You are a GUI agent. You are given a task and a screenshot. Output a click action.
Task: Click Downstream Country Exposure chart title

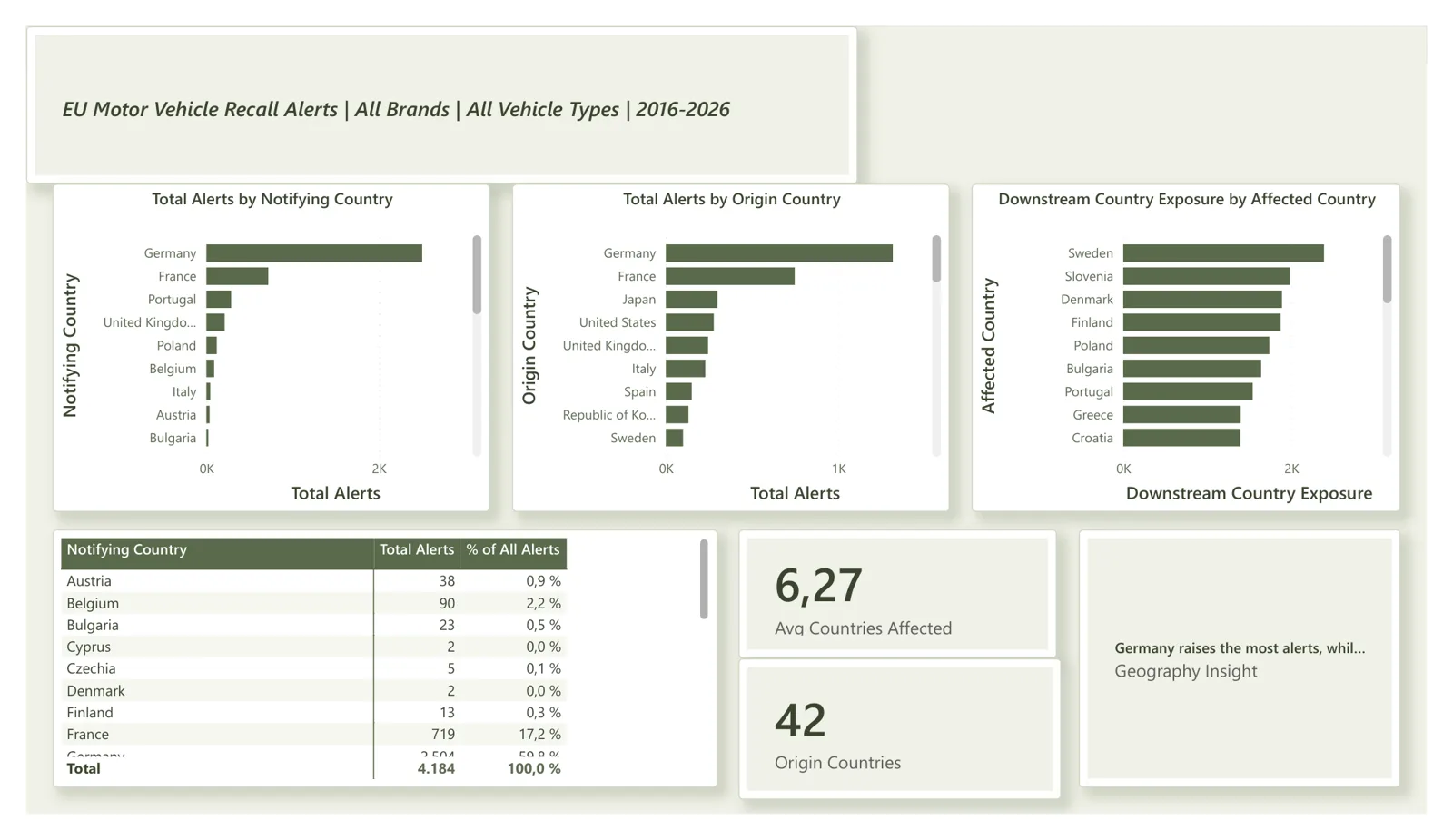1187,199
